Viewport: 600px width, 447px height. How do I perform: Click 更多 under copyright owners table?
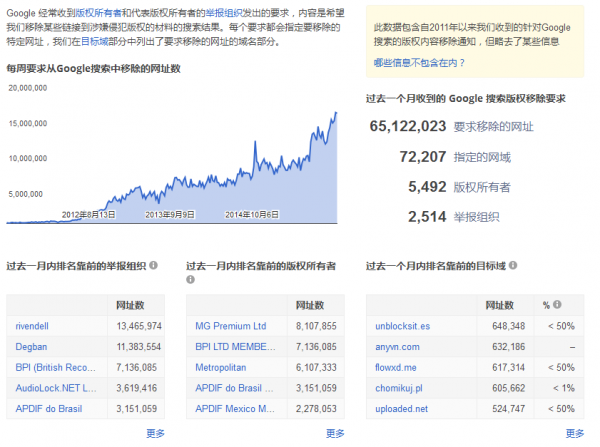pos(335,433)
